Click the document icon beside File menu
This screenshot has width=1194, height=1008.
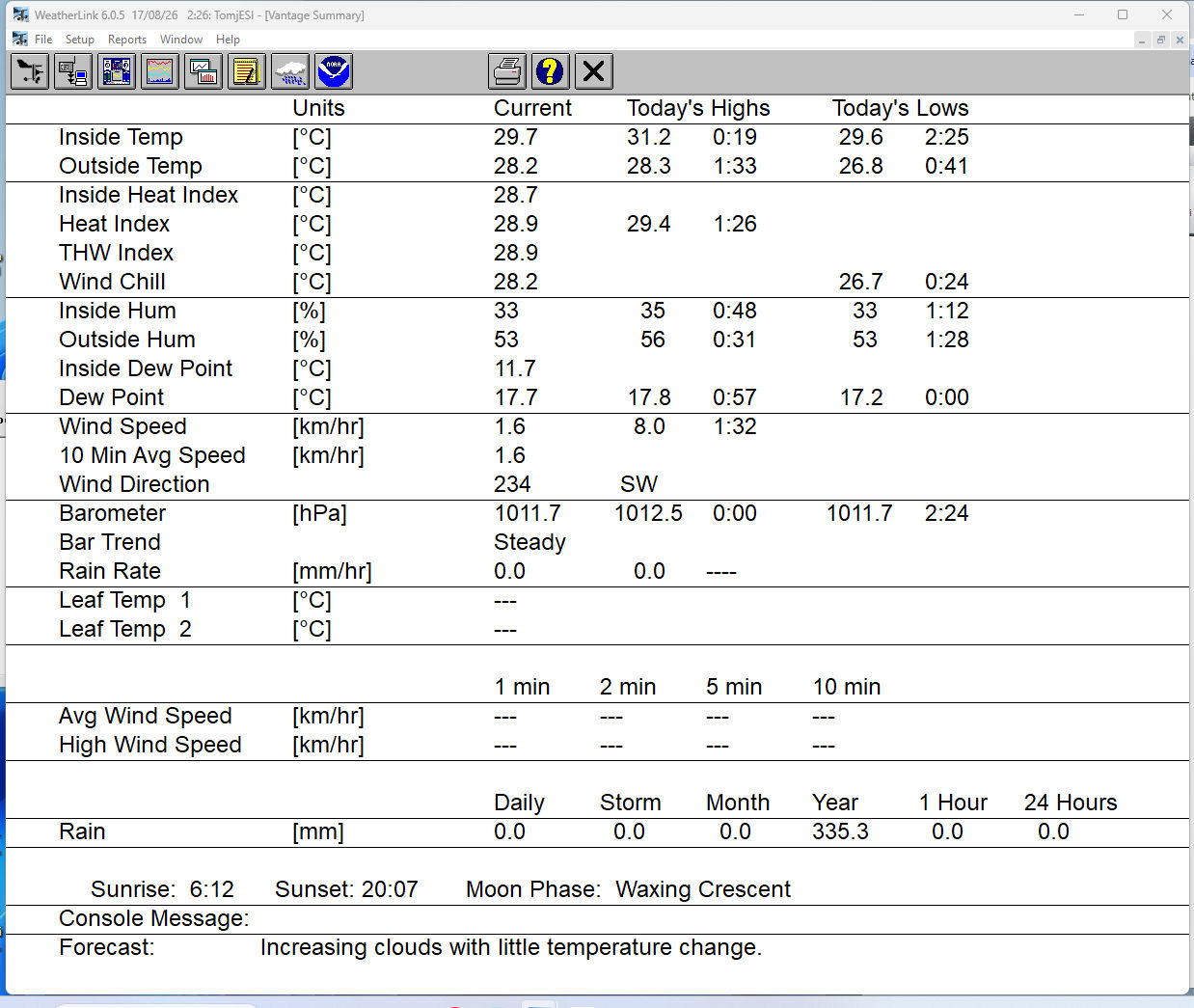20,39
